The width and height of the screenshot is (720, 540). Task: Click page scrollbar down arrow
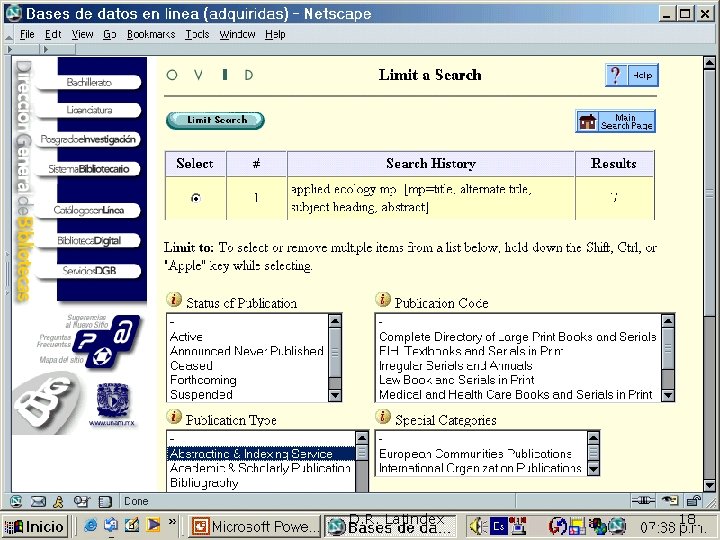pos(709,485)
